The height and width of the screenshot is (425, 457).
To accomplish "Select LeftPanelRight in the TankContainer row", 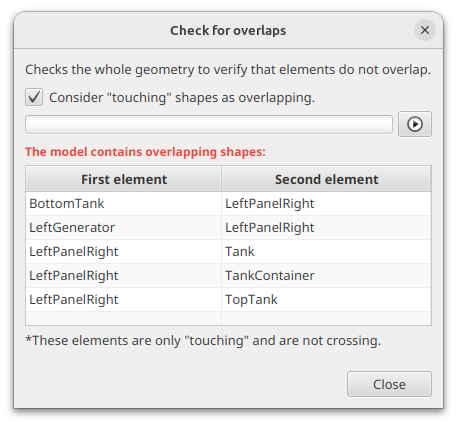I will click(x=124, y=276).
